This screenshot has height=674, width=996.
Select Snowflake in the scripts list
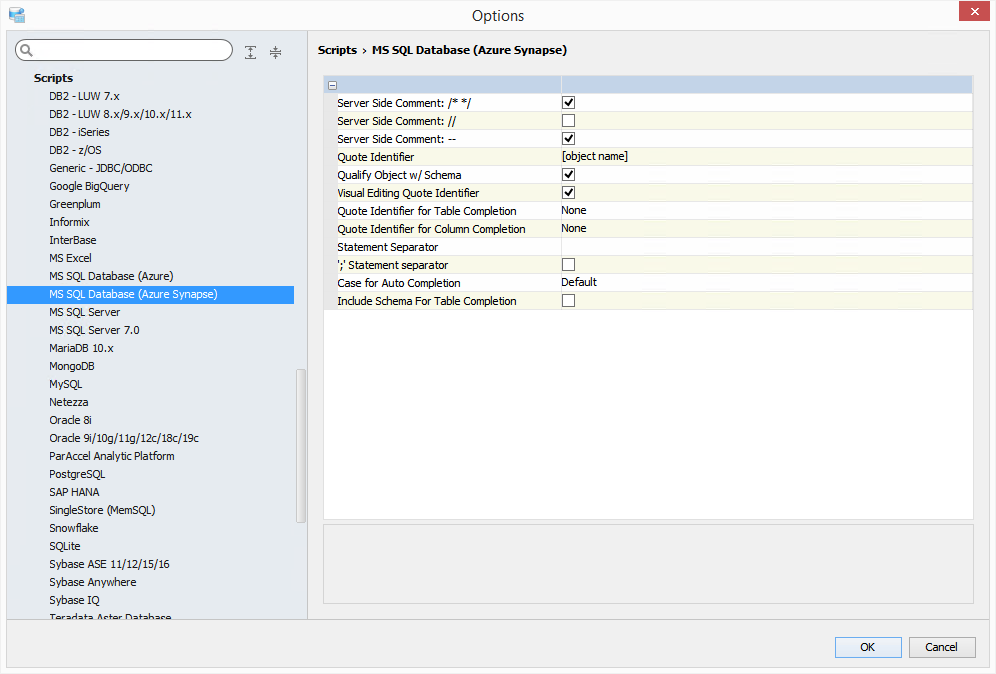tap(74, 528)
